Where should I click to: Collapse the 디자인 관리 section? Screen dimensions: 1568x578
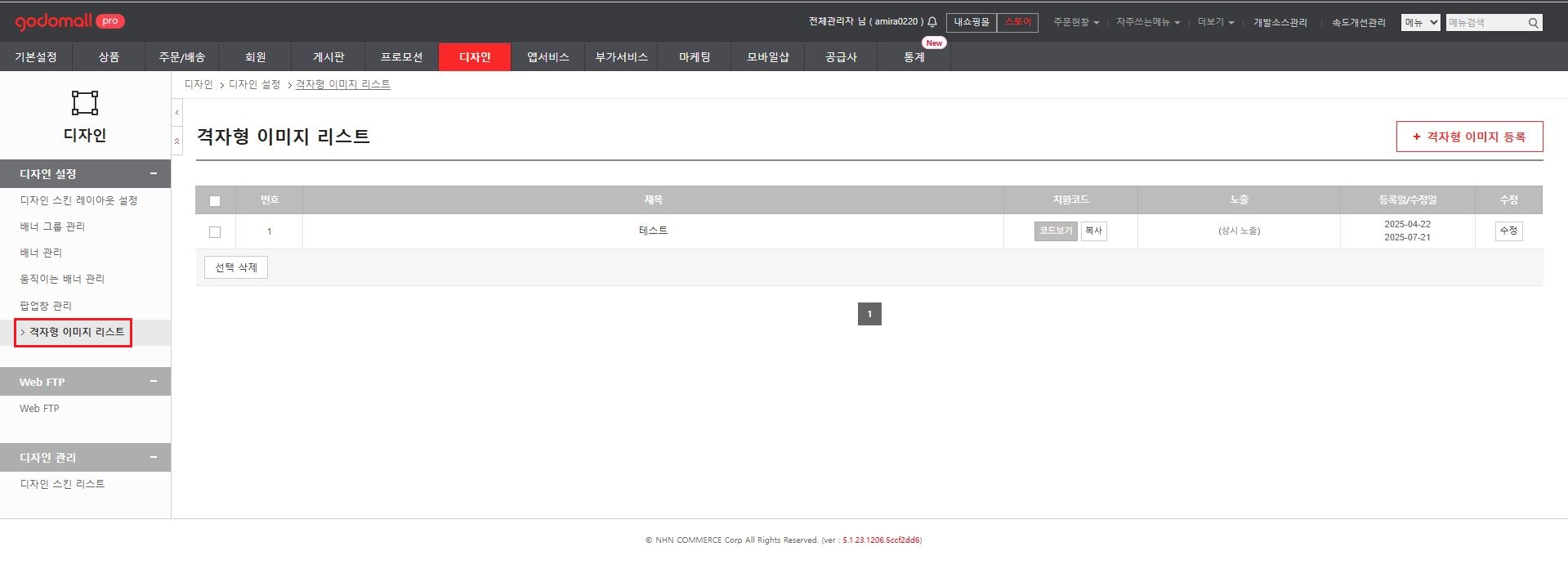153,457
